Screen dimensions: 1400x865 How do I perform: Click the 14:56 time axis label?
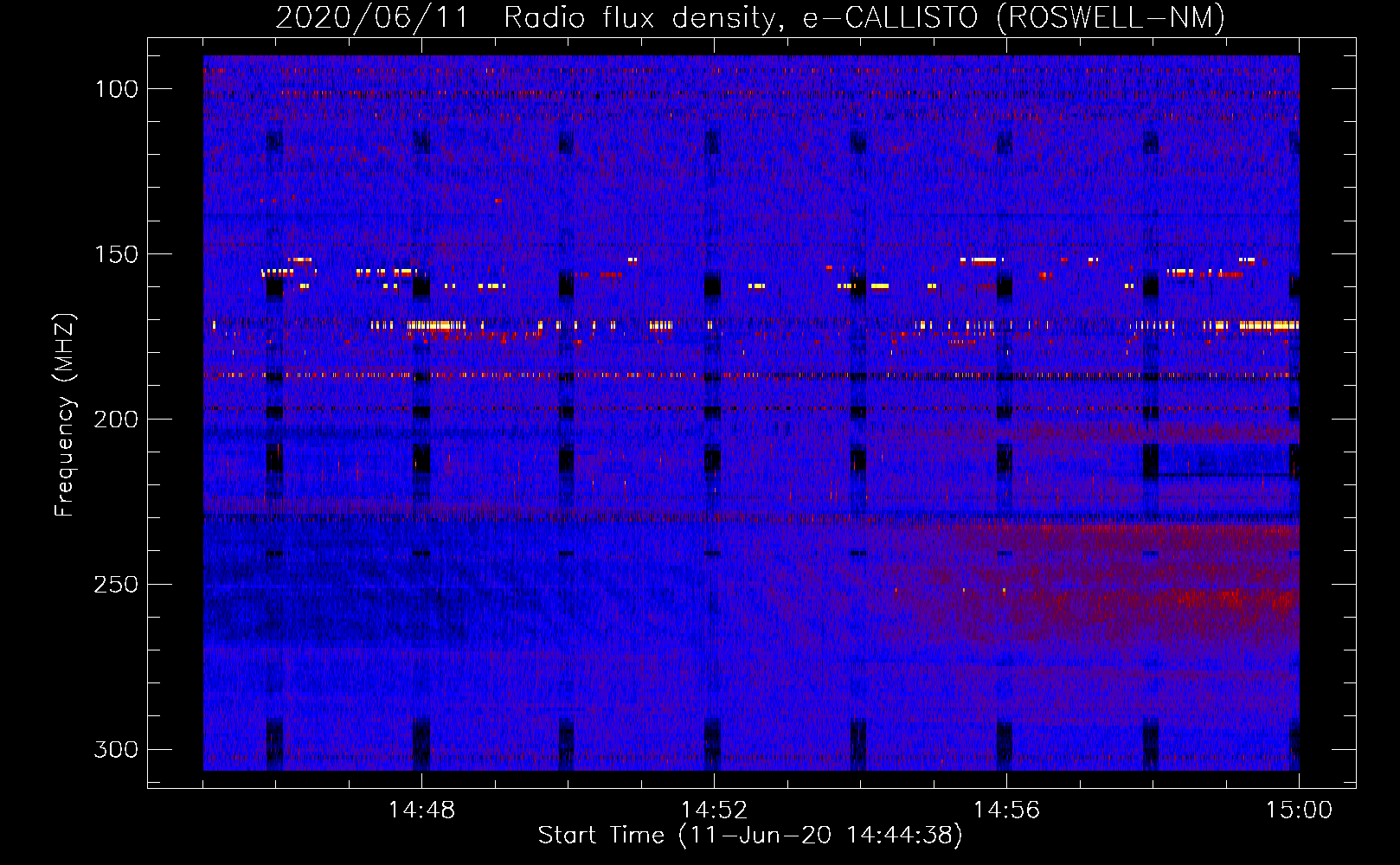1006,811
